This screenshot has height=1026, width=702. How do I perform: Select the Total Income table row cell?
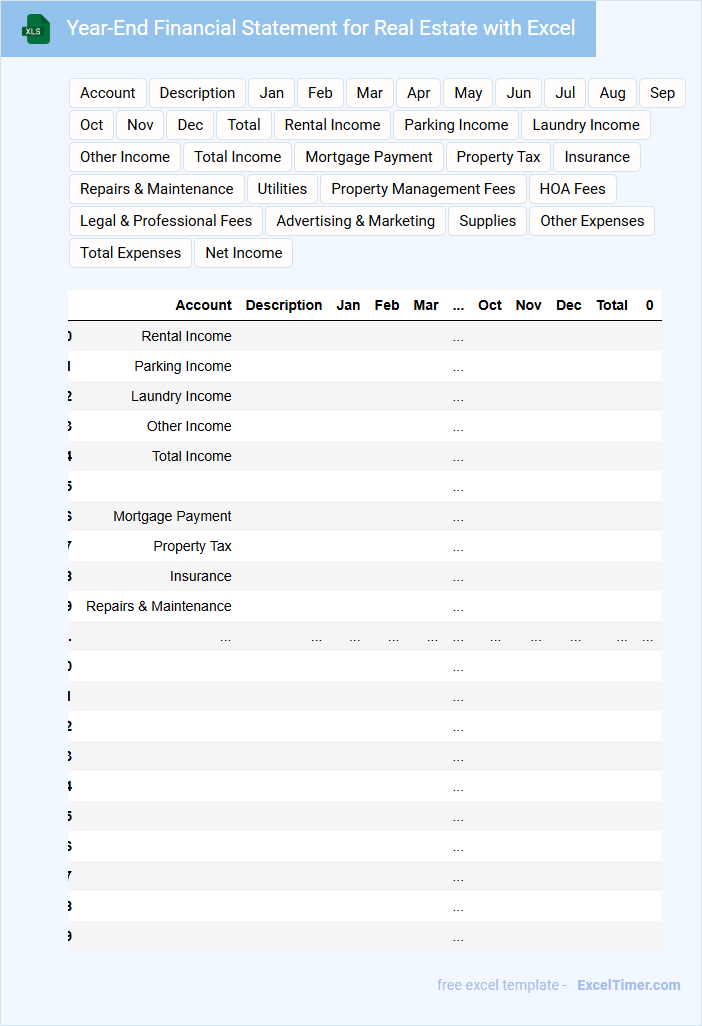192,457
